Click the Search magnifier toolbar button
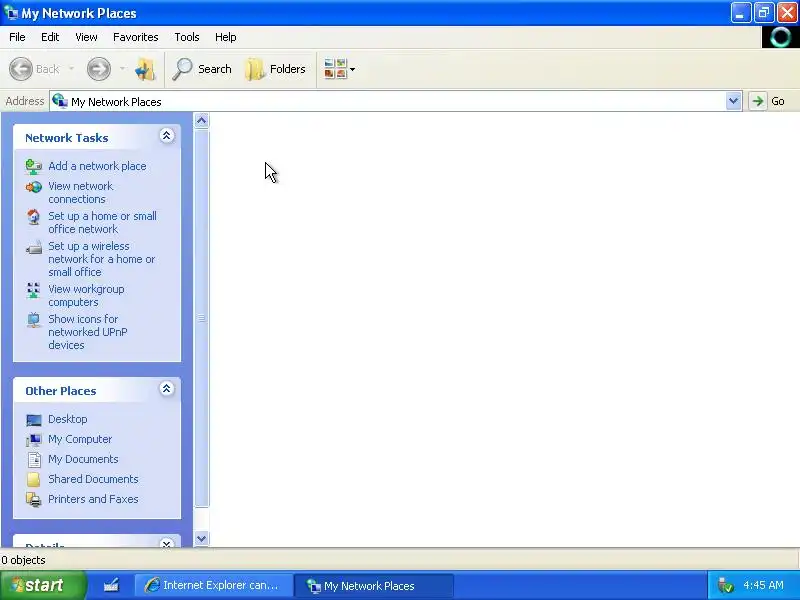Image resolution: width=800 pixels, height=600 pixels. [202, 69]
